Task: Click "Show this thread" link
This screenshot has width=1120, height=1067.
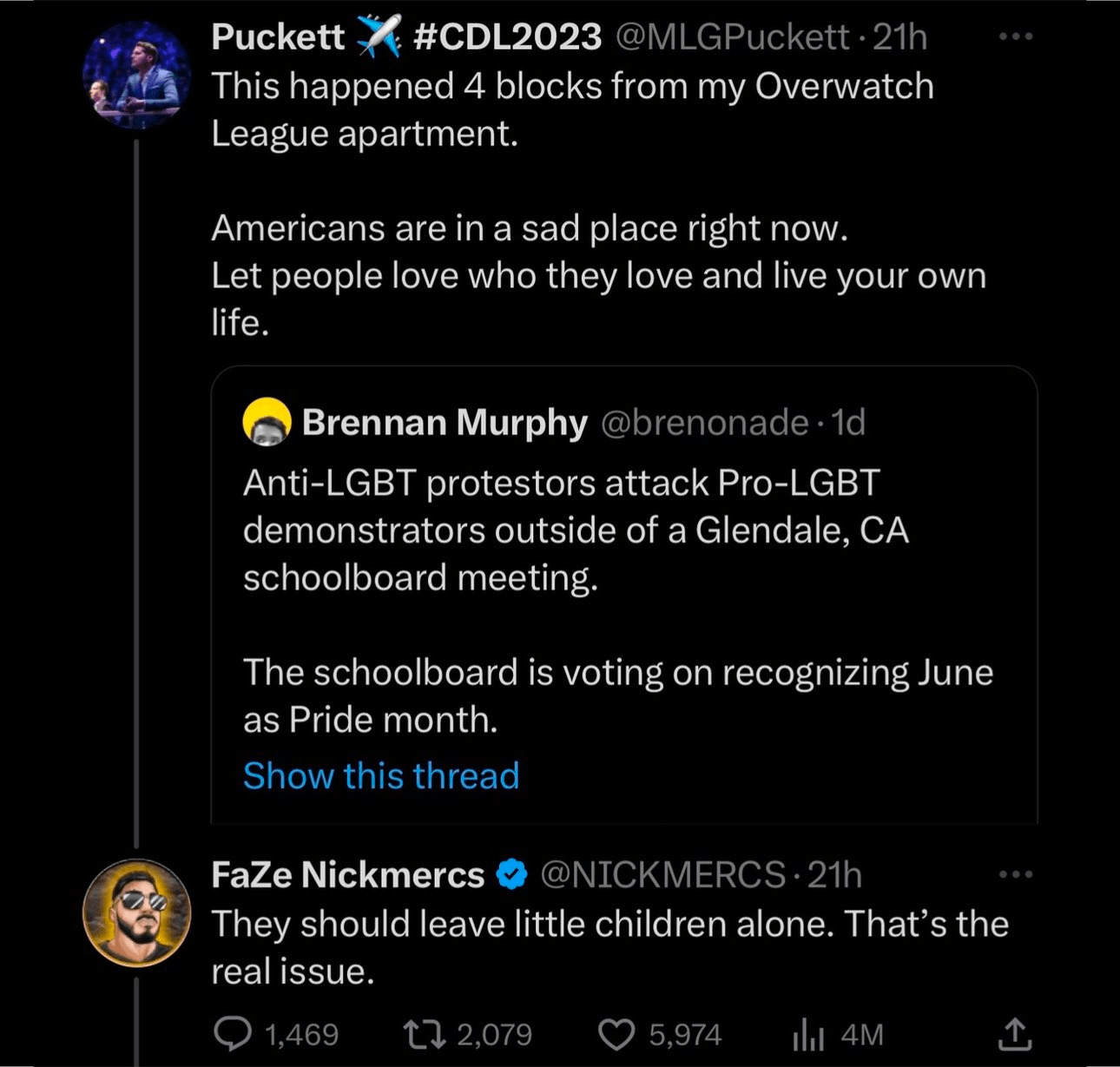Action: tap(381, 775)
